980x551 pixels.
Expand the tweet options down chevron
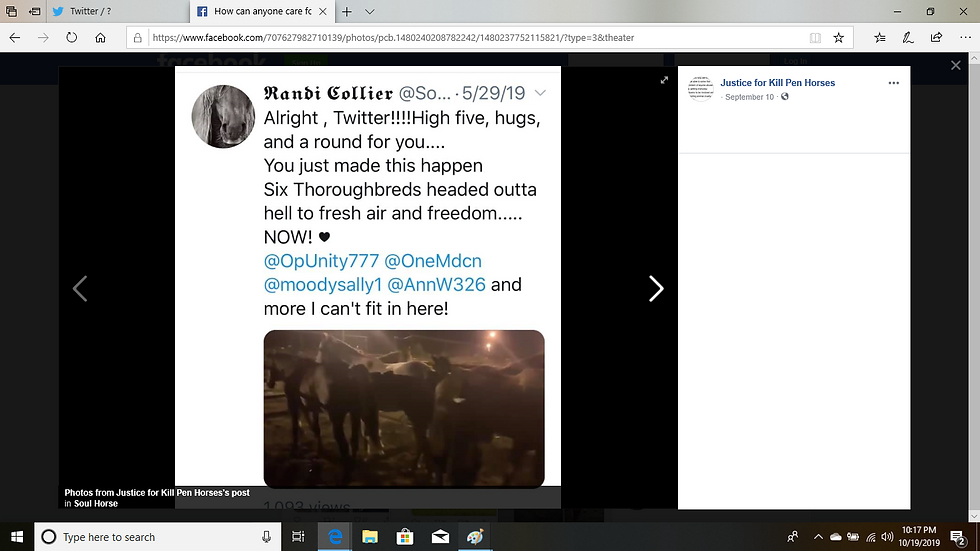(540, 92)
